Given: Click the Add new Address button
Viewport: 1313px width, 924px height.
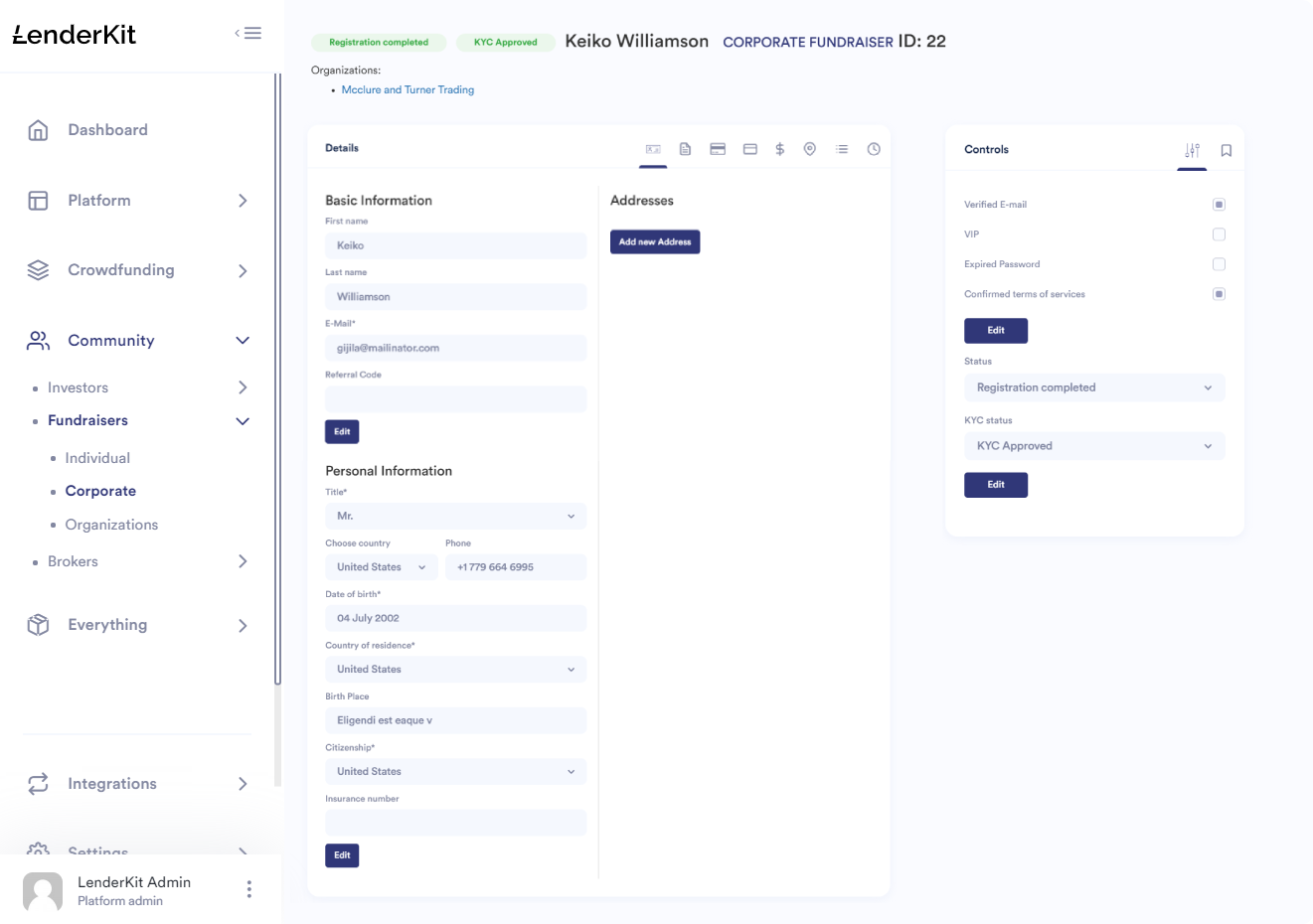Looking at the screenshot, I should coord(655,242).
